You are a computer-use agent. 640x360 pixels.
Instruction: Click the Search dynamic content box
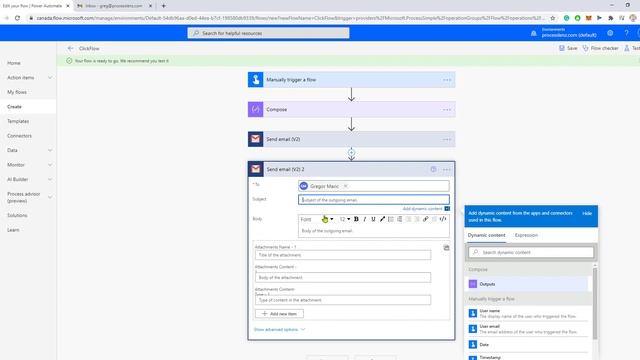(531, 252)
